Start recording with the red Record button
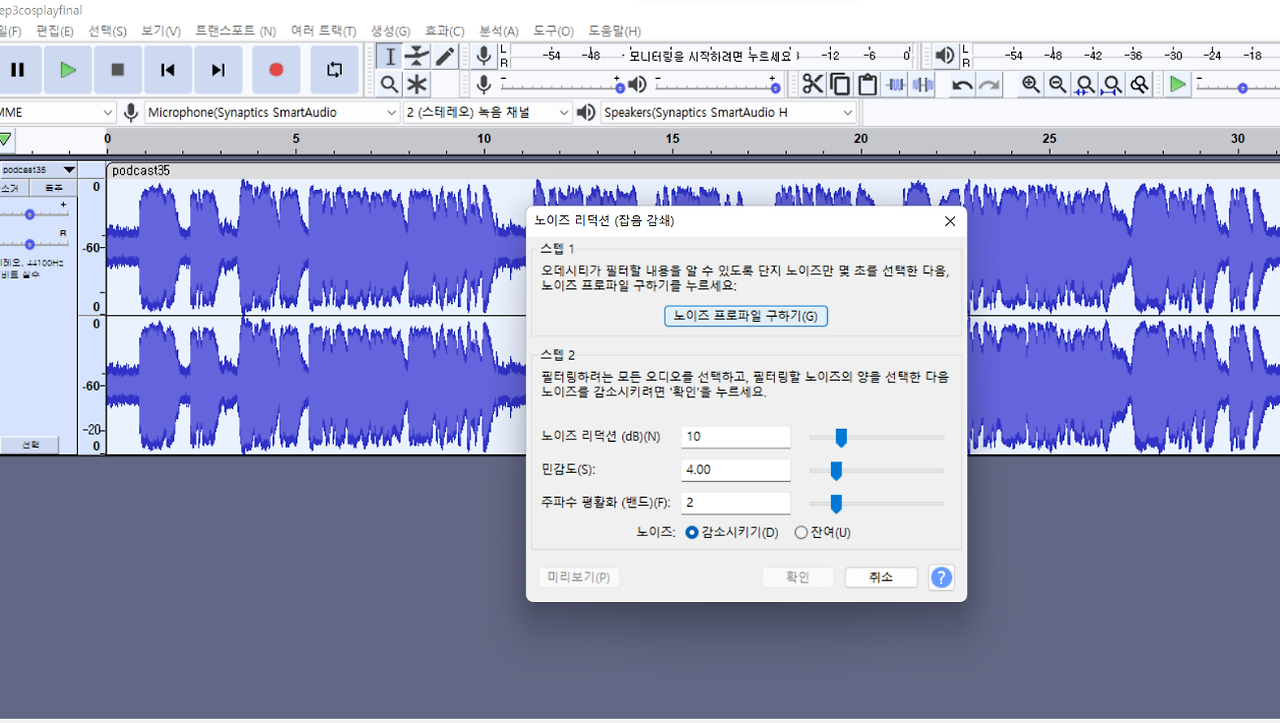Image resolution: width=1280 pixels, height=723 pixels. pos(276,70)
